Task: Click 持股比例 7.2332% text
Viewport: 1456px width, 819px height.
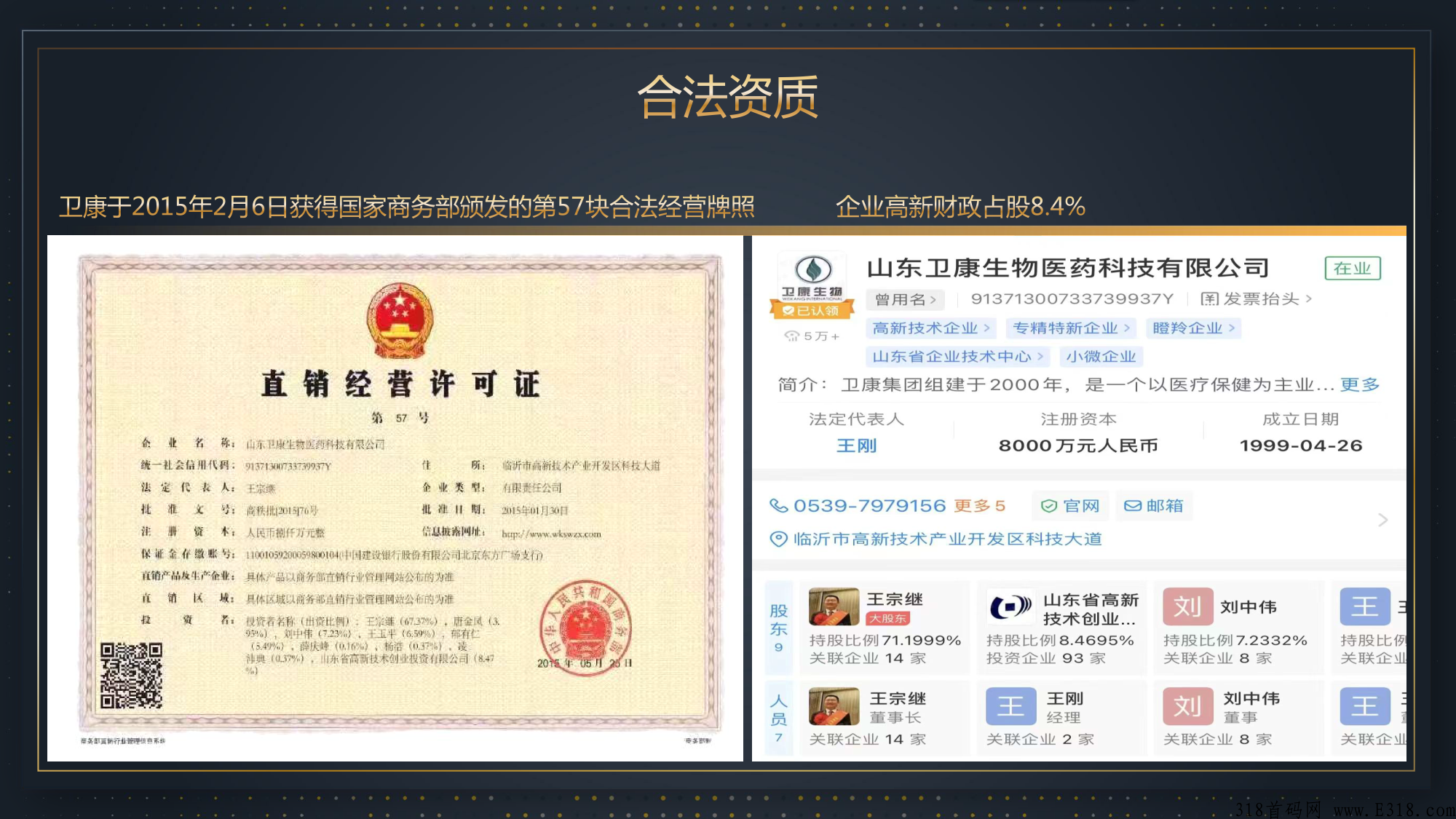Action: pos(1235,640)
